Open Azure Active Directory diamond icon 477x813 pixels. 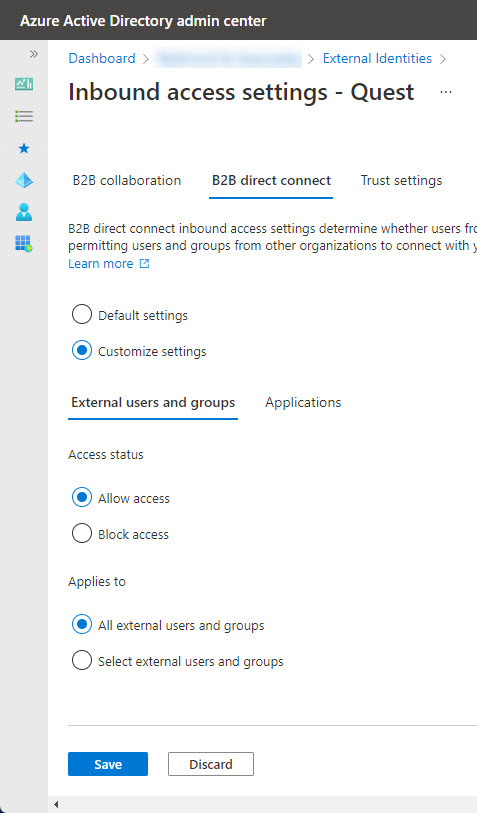pyautogui.click(x=24, y=180)
